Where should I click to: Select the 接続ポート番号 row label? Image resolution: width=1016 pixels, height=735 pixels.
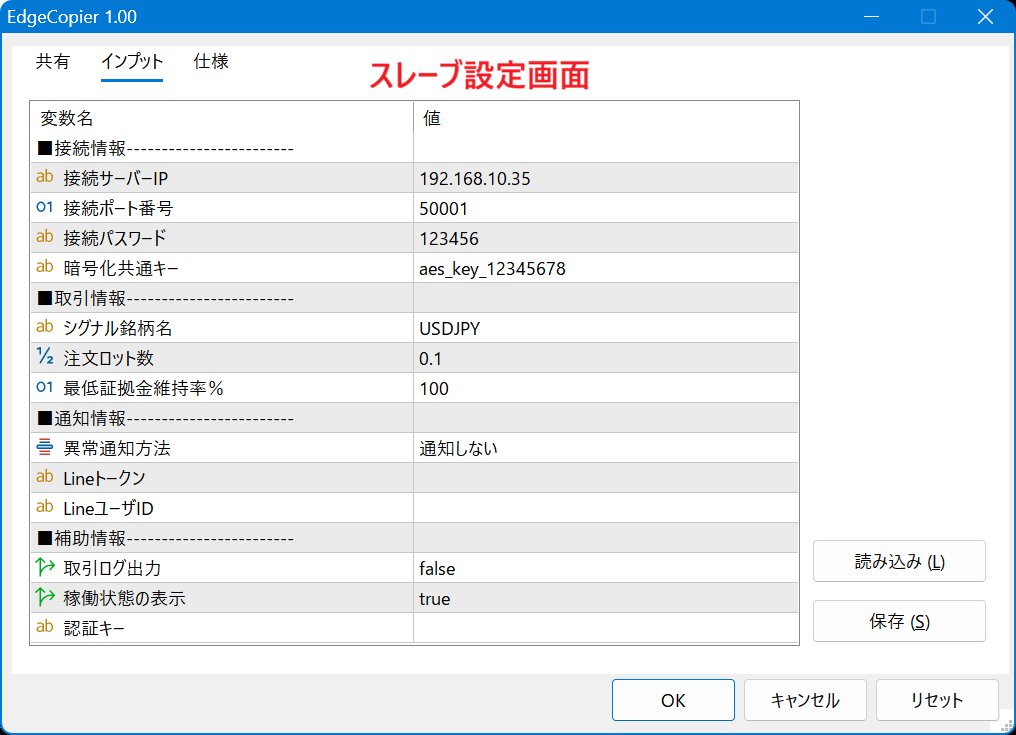click(x=118, y=208)
